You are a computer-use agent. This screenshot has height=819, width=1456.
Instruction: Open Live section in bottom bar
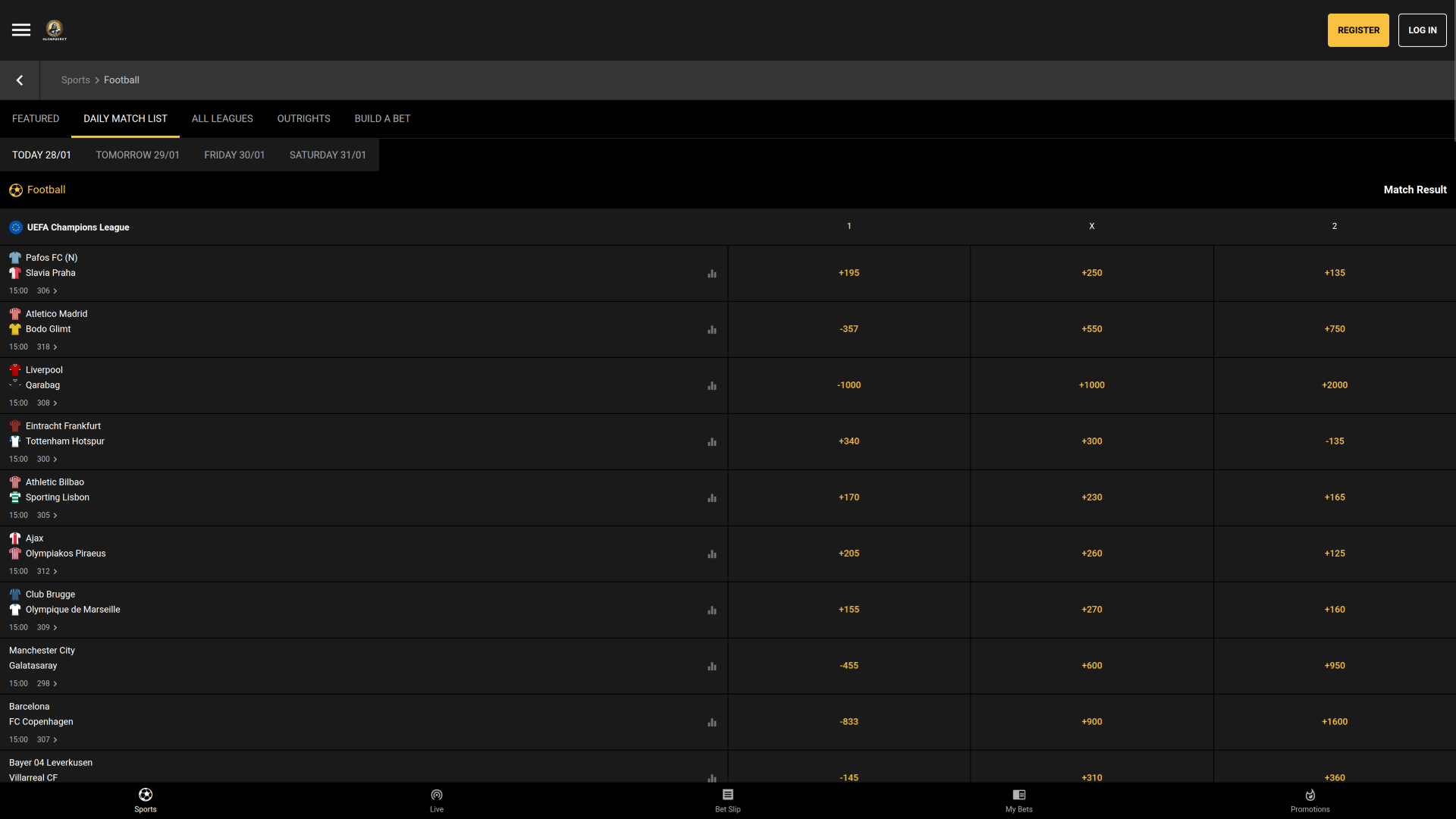[x=436, y=800]
